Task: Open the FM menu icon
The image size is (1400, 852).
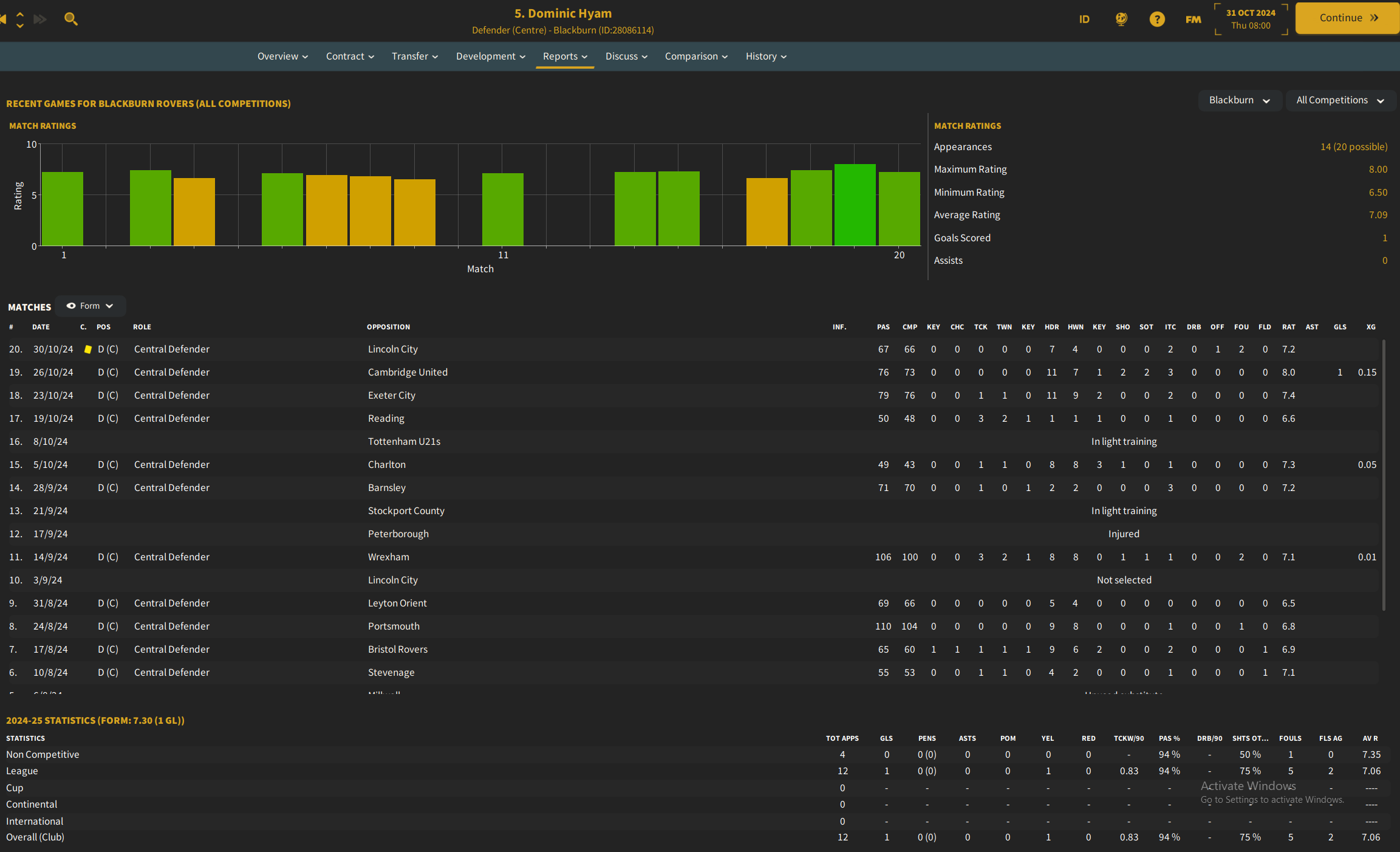Action: click(x=1193, y=19)
